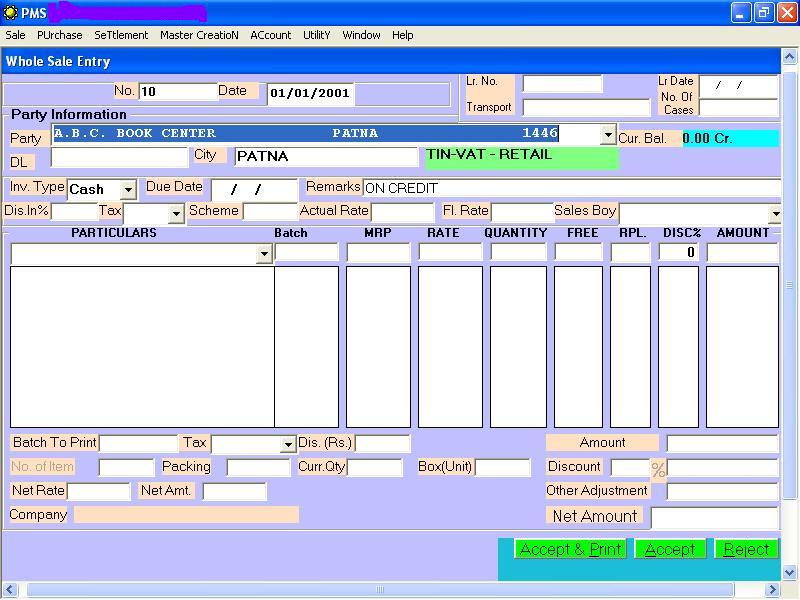Focus the Lr. No. input field
Image resolution: width=800 pixels, height=600 pixels.
click(562, 83)
